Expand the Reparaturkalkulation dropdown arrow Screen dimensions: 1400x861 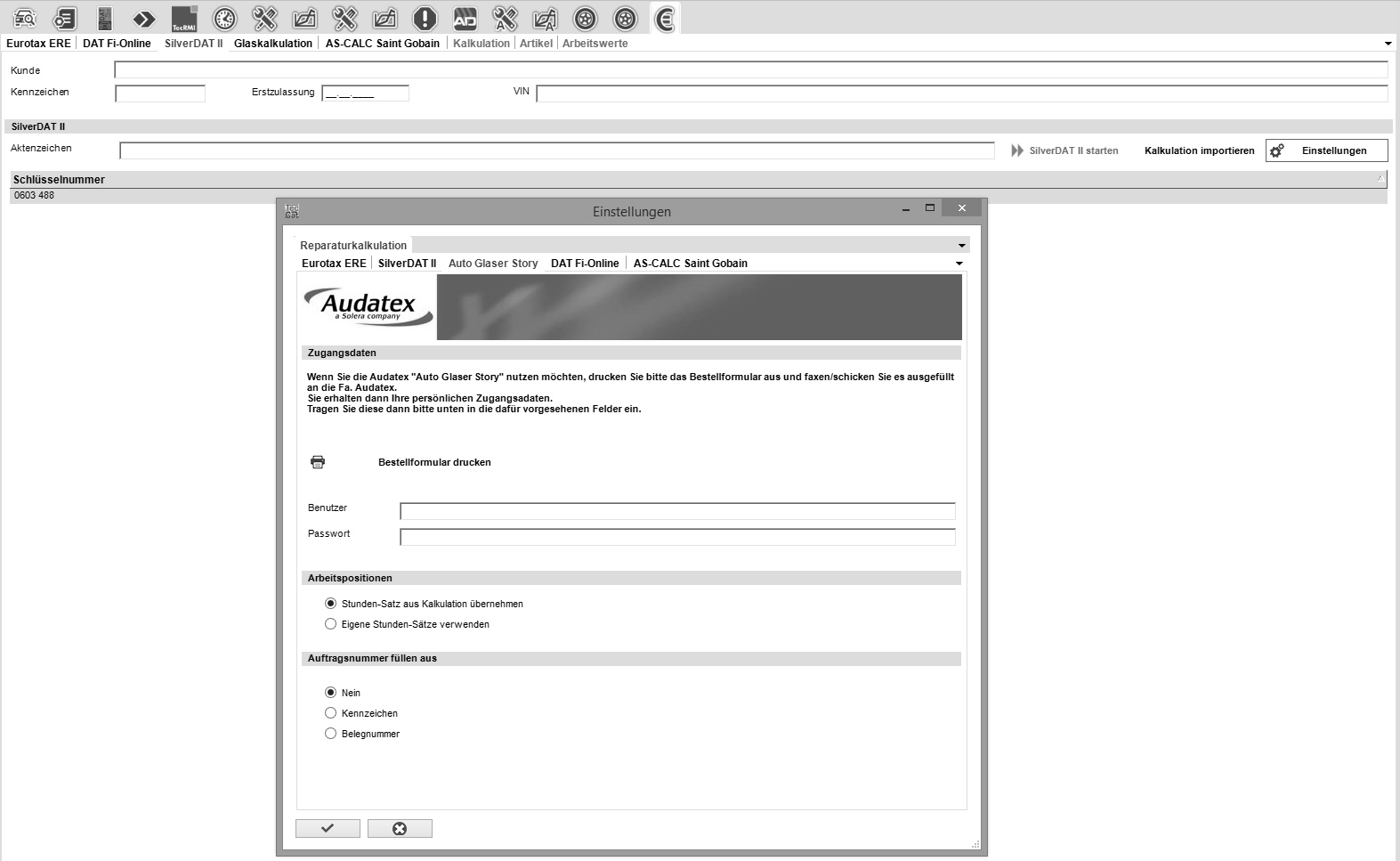pyautogui.click(x=961, y=246)
